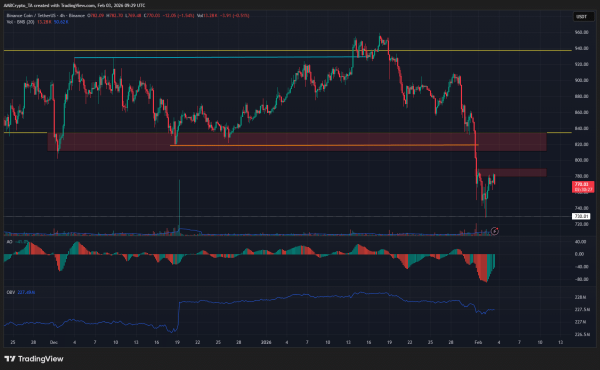The width and height of the screenshot is (600, 370).
Task: Click the 720.00 price axis label
Action: click(x=581, y=224)
